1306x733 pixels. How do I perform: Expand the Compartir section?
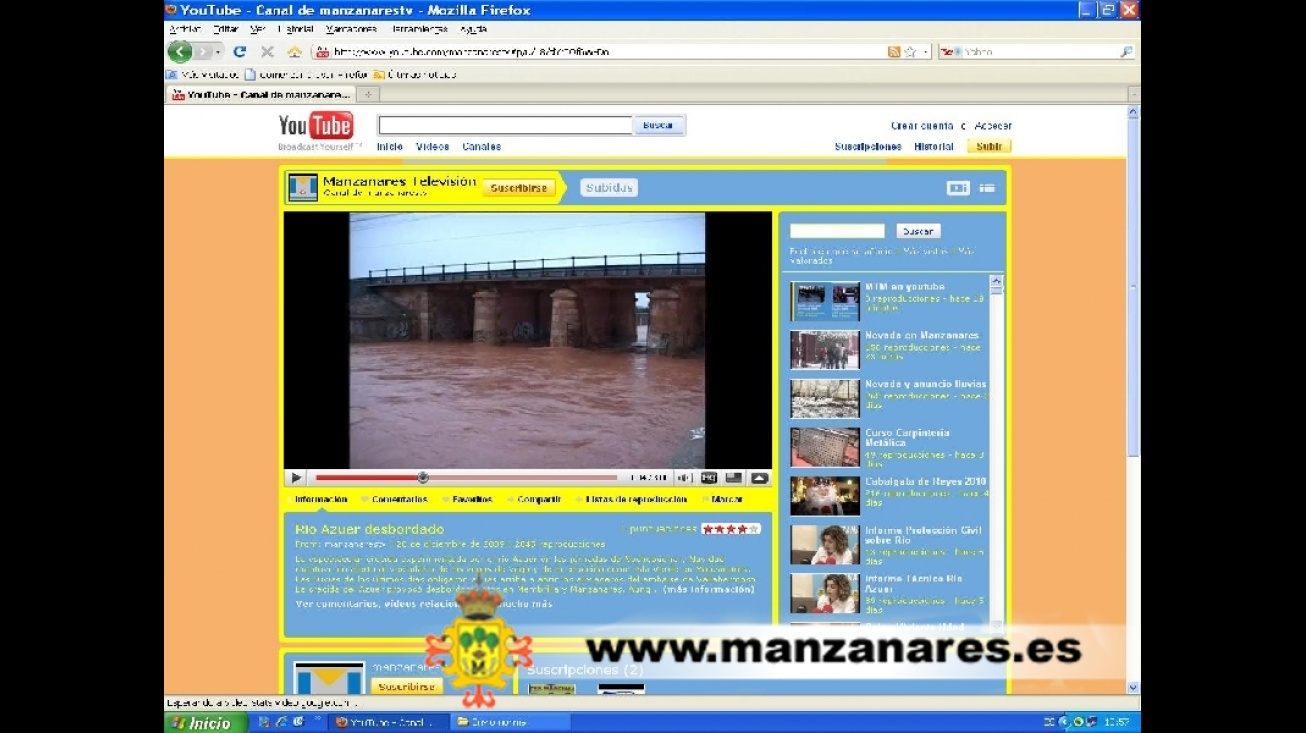pyautogui.click(x=539, y=500)
